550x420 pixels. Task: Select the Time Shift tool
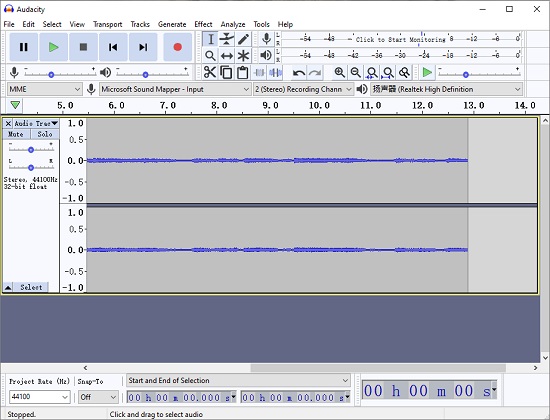[227, 55]
